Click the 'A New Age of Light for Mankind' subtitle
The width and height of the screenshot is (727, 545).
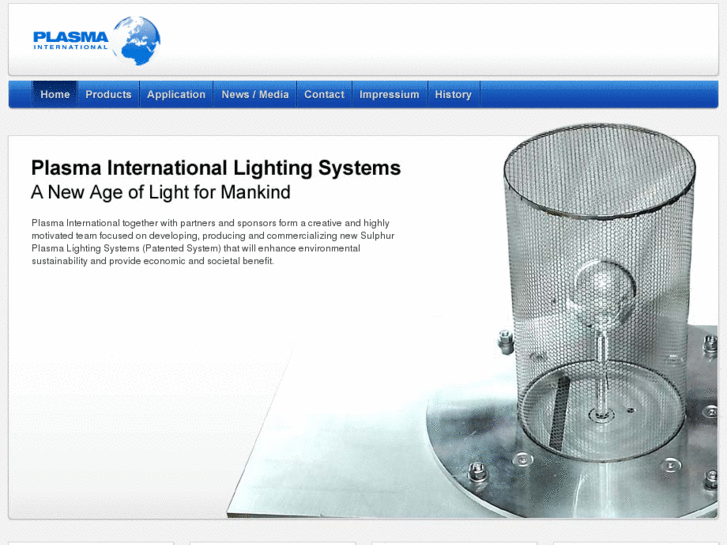160,192
